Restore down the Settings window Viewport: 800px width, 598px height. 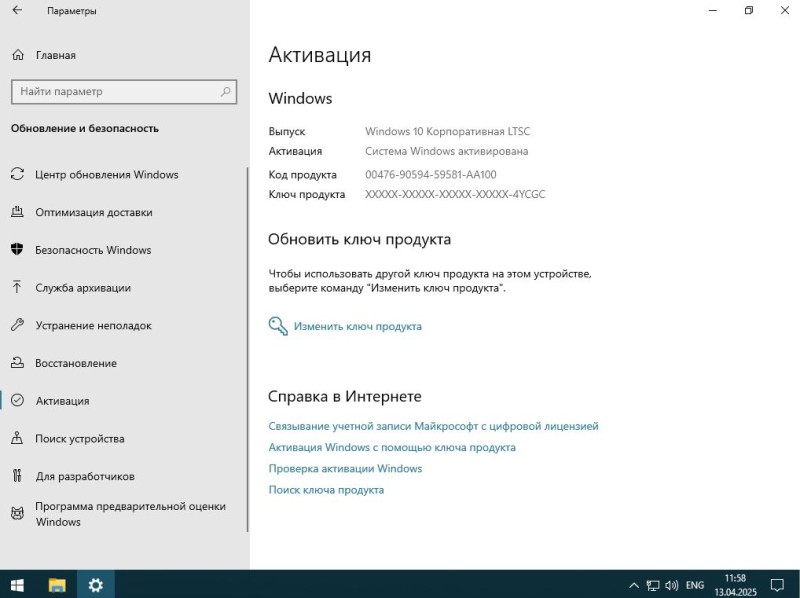pos(748,10)
